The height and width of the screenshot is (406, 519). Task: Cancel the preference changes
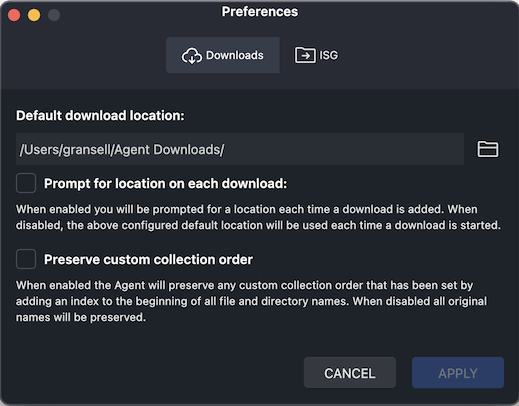point(350,373)
